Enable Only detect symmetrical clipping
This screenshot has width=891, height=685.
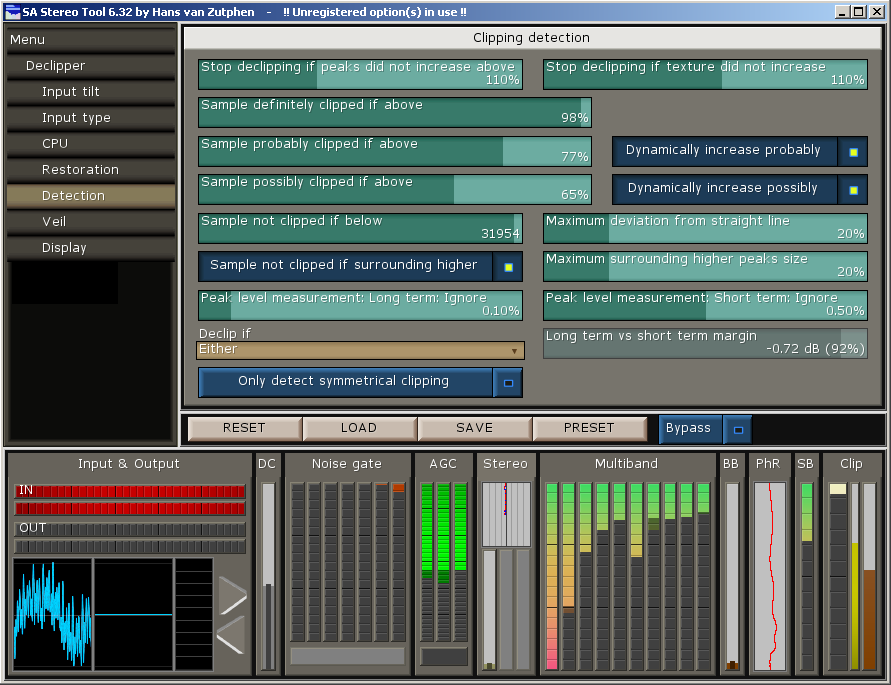tap(508, 383)
